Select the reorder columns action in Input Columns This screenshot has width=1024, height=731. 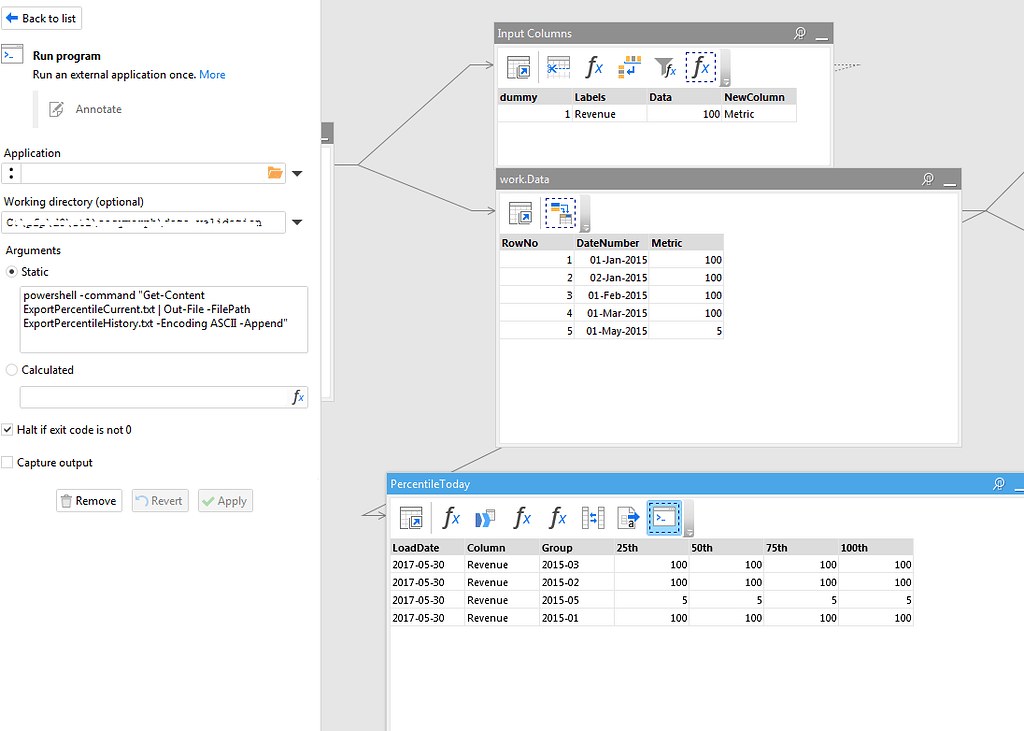(x=630, y=67)
